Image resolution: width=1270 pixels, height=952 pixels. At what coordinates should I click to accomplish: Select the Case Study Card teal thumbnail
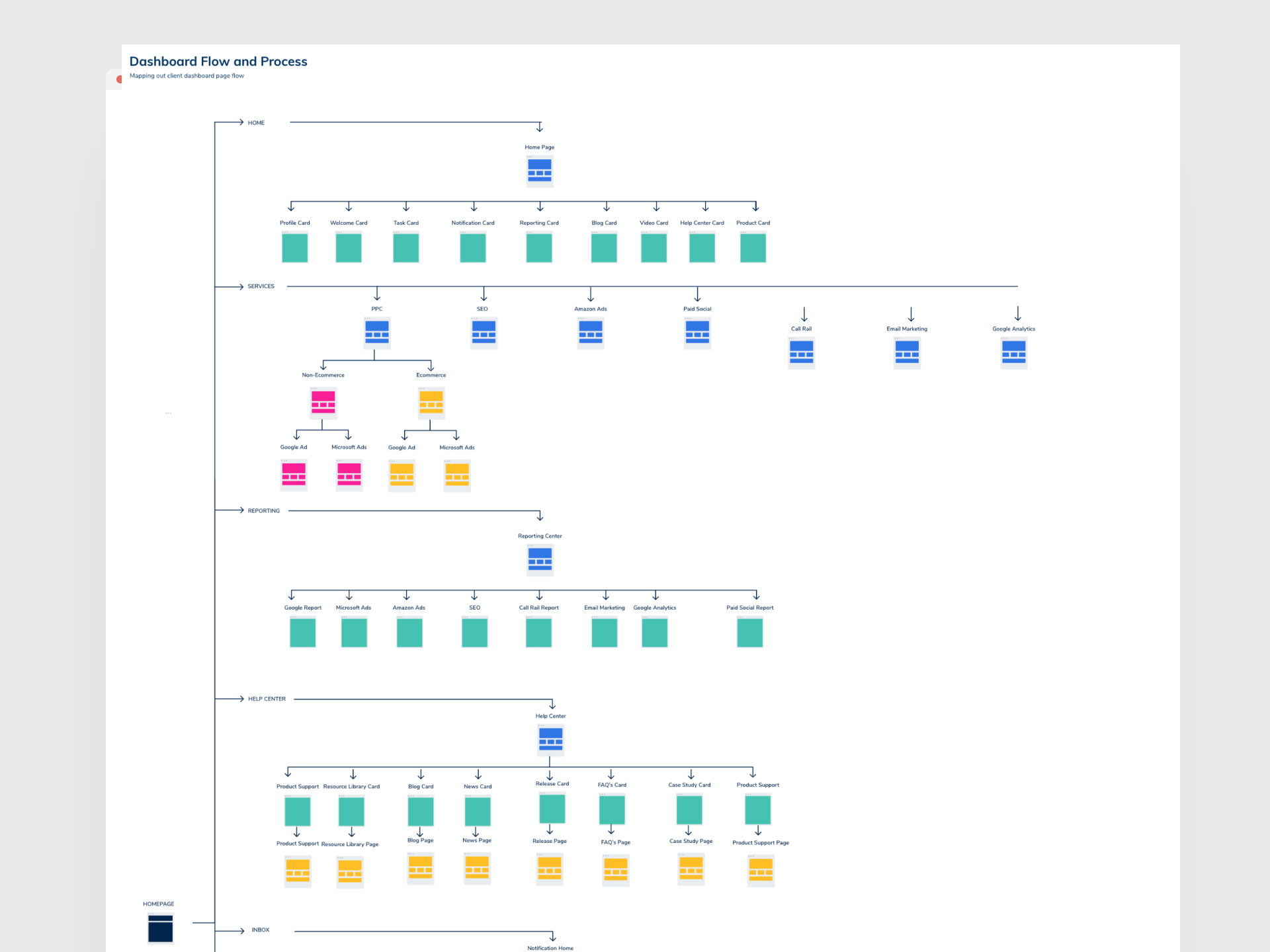pyautogui.click(x=689, y=809)
